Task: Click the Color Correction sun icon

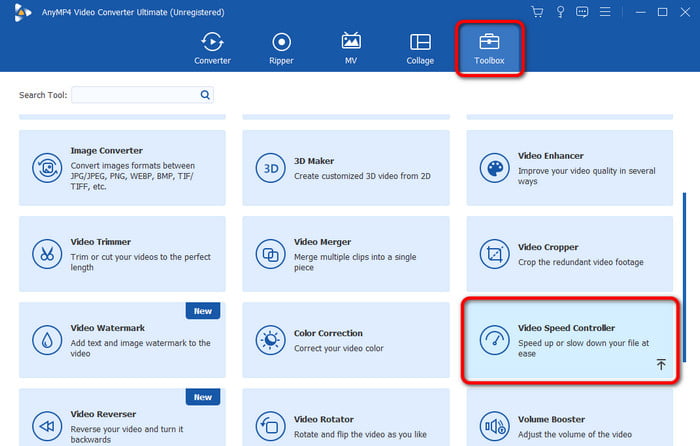Action: tap(271, 340)
